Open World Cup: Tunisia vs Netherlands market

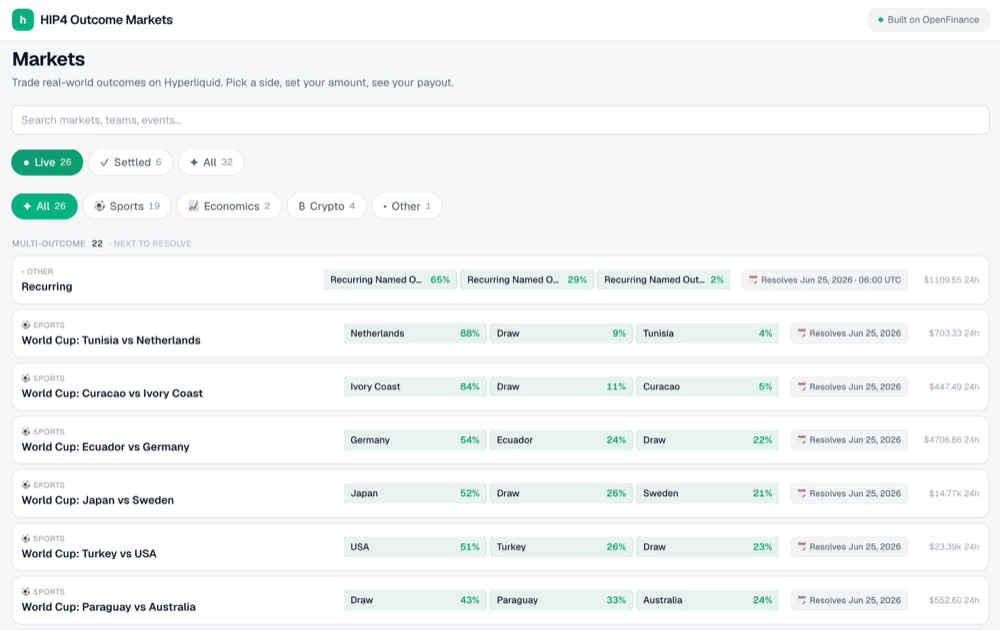(x=111, y=340)
